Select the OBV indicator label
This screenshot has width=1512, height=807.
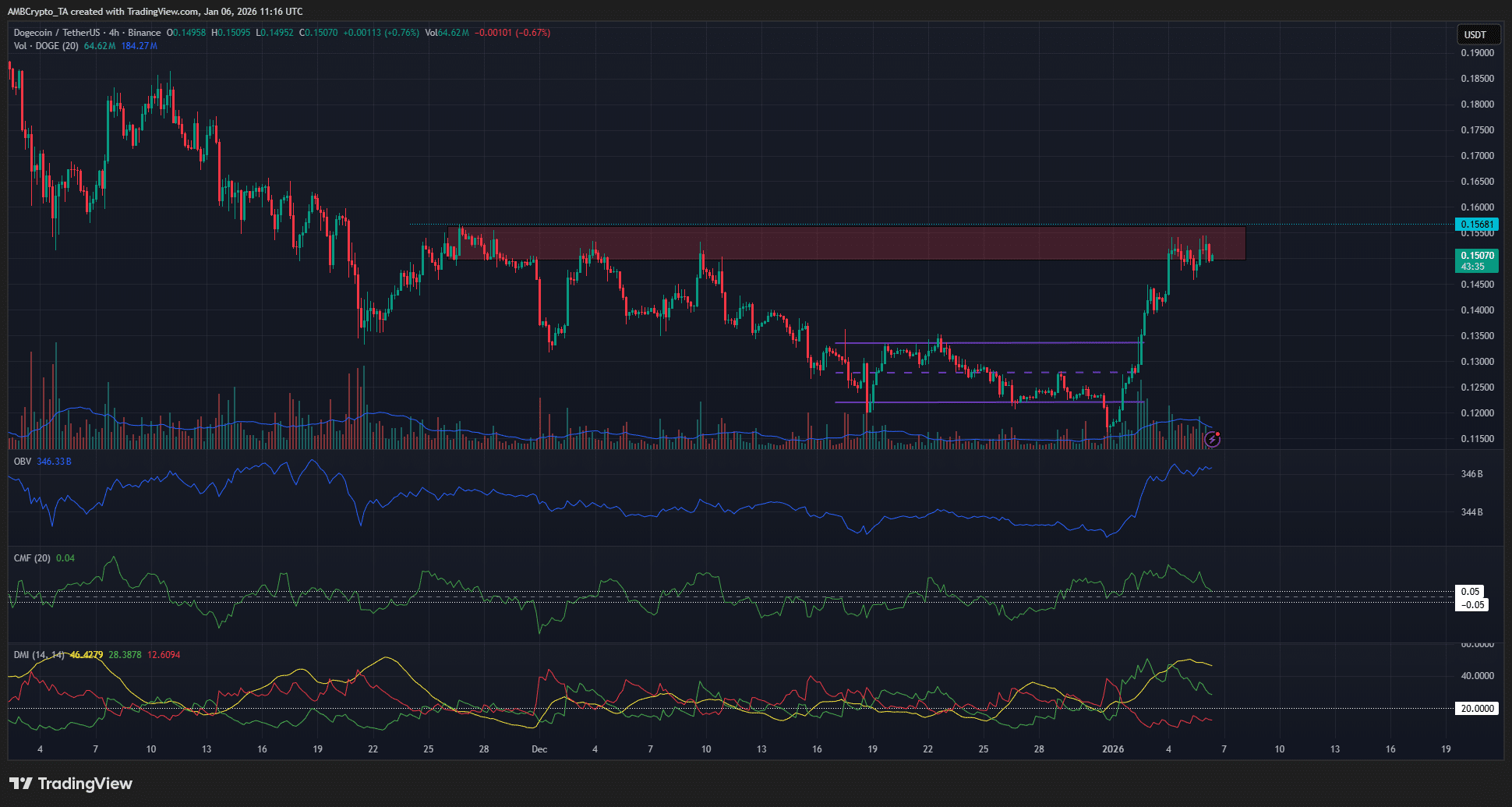click(23, 462)
